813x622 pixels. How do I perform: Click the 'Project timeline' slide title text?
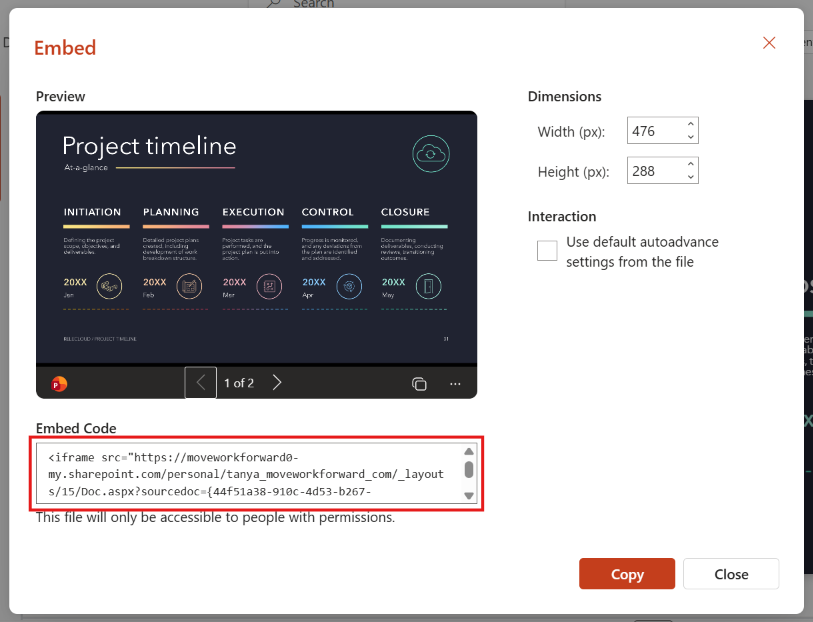[149, 146]
